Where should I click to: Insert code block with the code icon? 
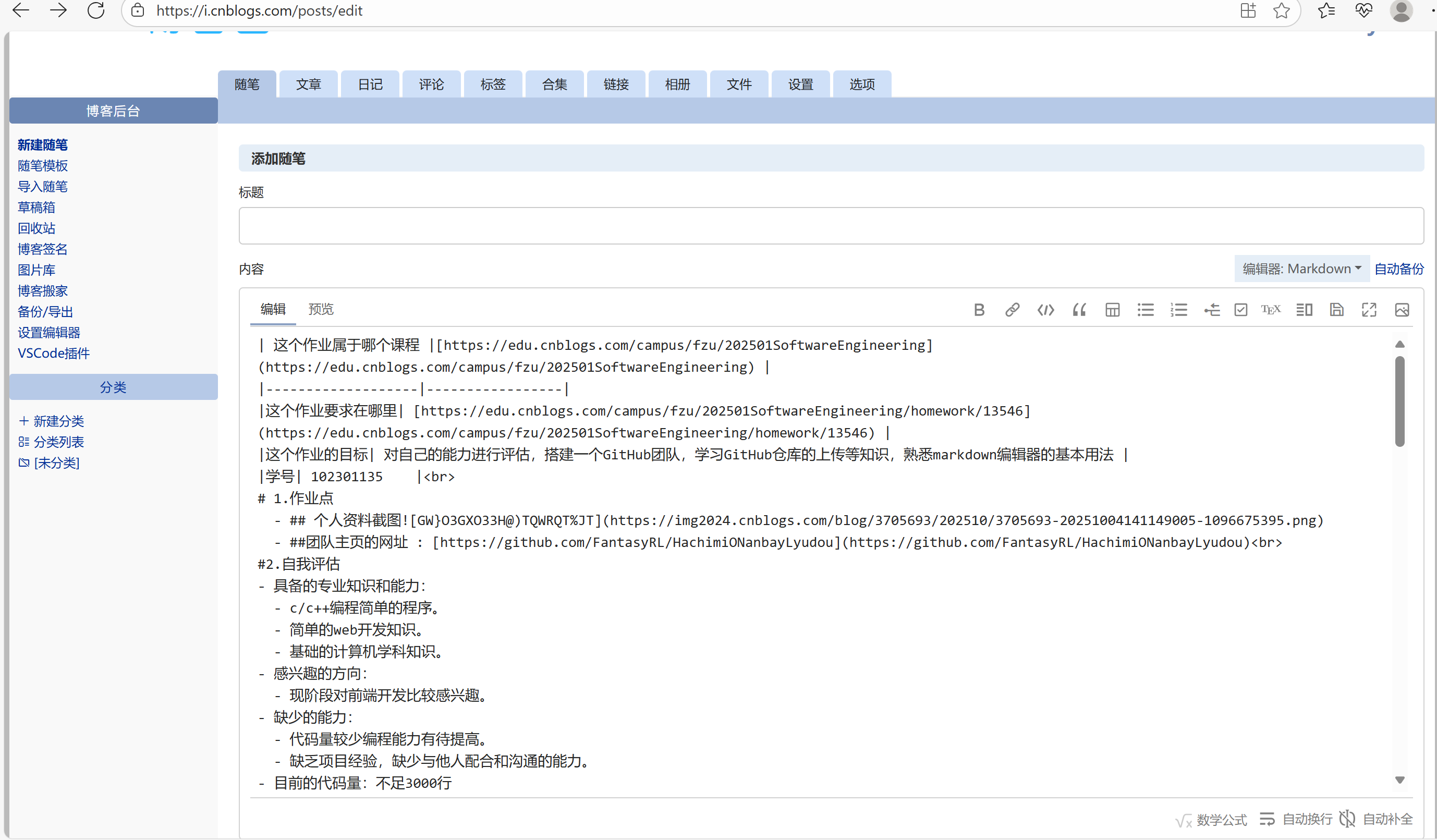click(x=1045, y=310)
